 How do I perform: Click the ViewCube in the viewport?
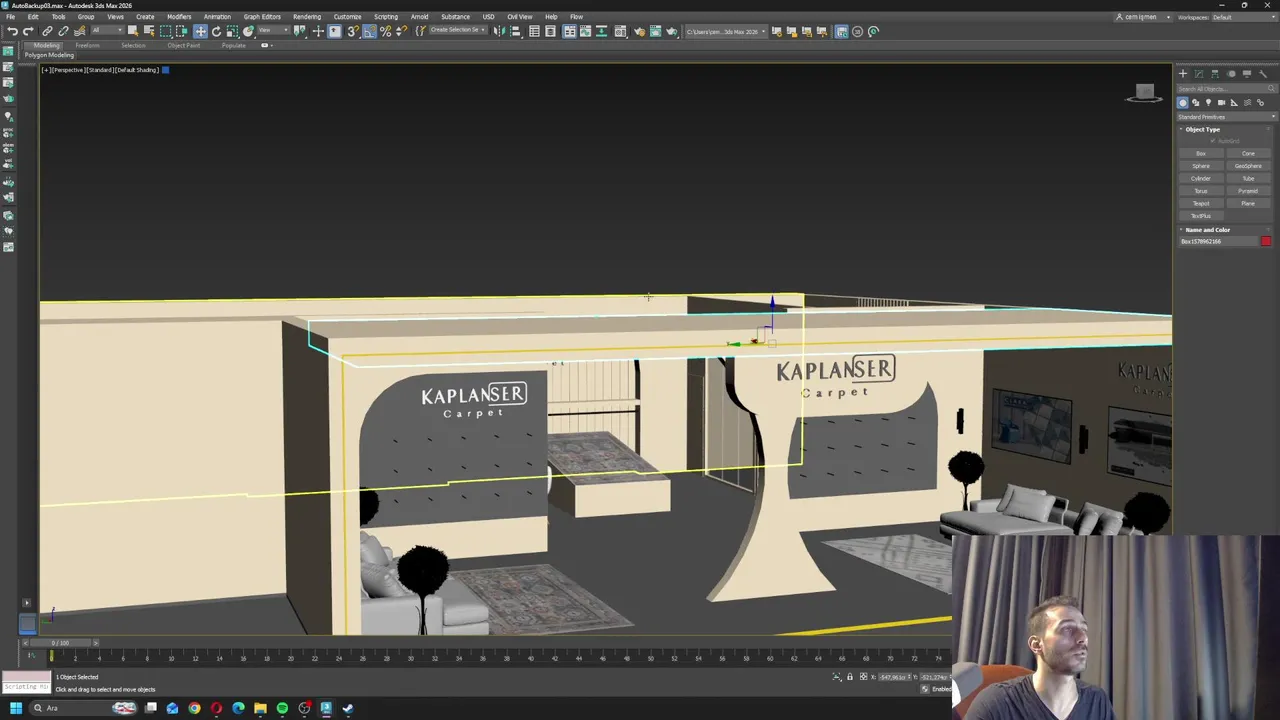click(x=1145, y=93)
